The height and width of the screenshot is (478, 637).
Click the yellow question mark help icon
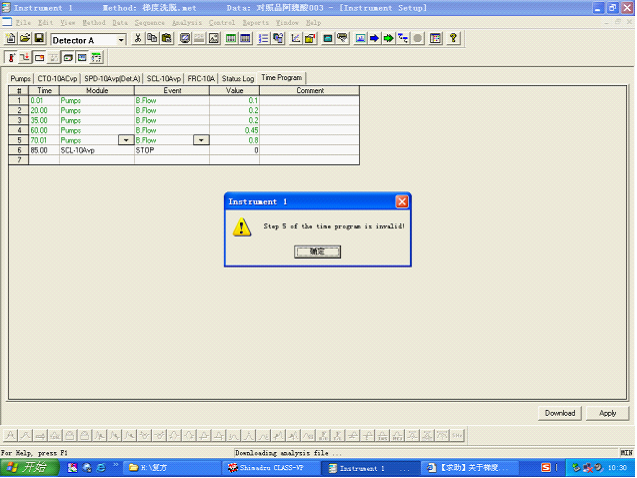click(x=453, y=39)
